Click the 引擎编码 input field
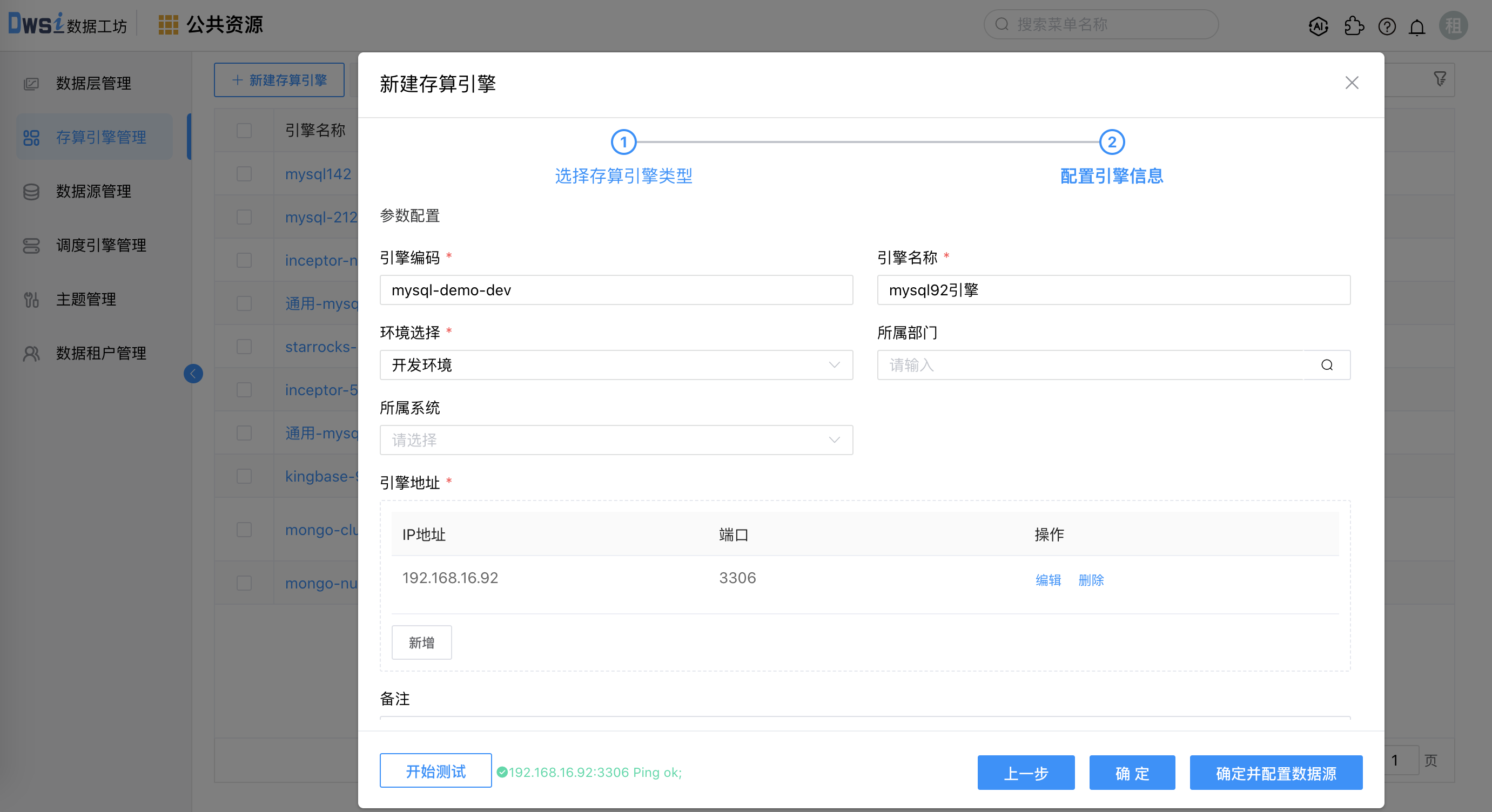The height and width of the screenshot is (812, 1492). [x=616, y=290]
